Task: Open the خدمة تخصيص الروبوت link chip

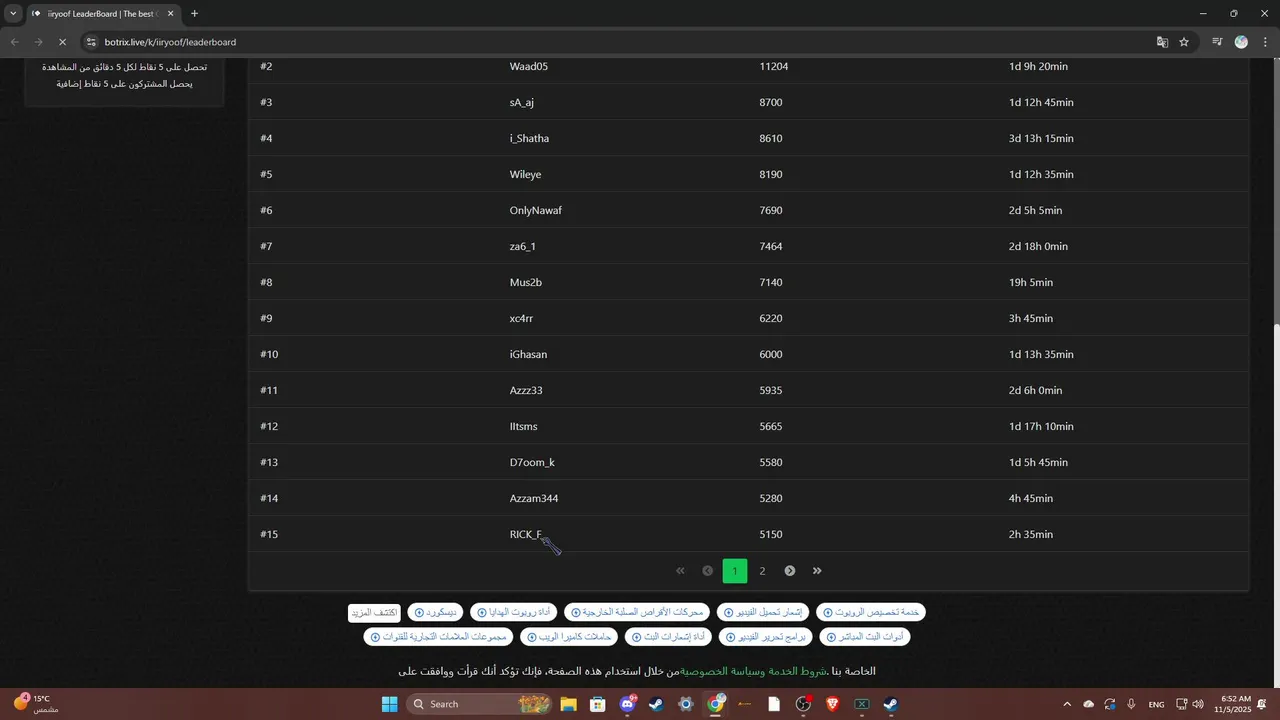Action: (x=871, y=612)
